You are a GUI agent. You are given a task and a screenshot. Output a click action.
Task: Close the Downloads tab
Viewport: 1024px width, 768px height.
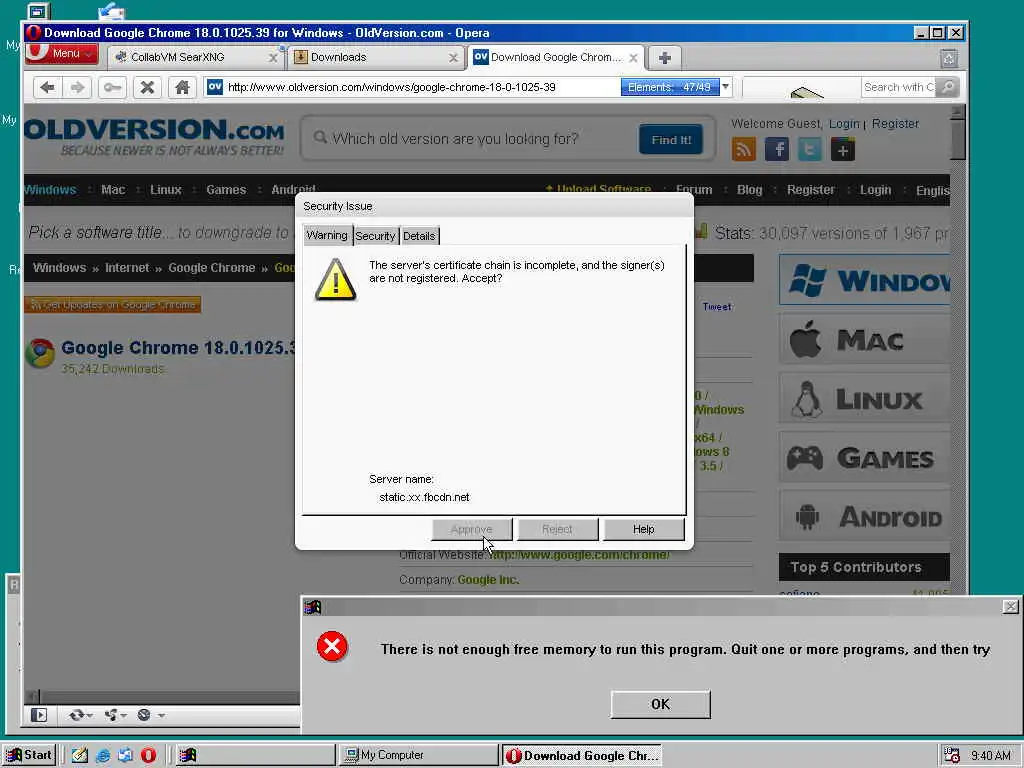453,57
